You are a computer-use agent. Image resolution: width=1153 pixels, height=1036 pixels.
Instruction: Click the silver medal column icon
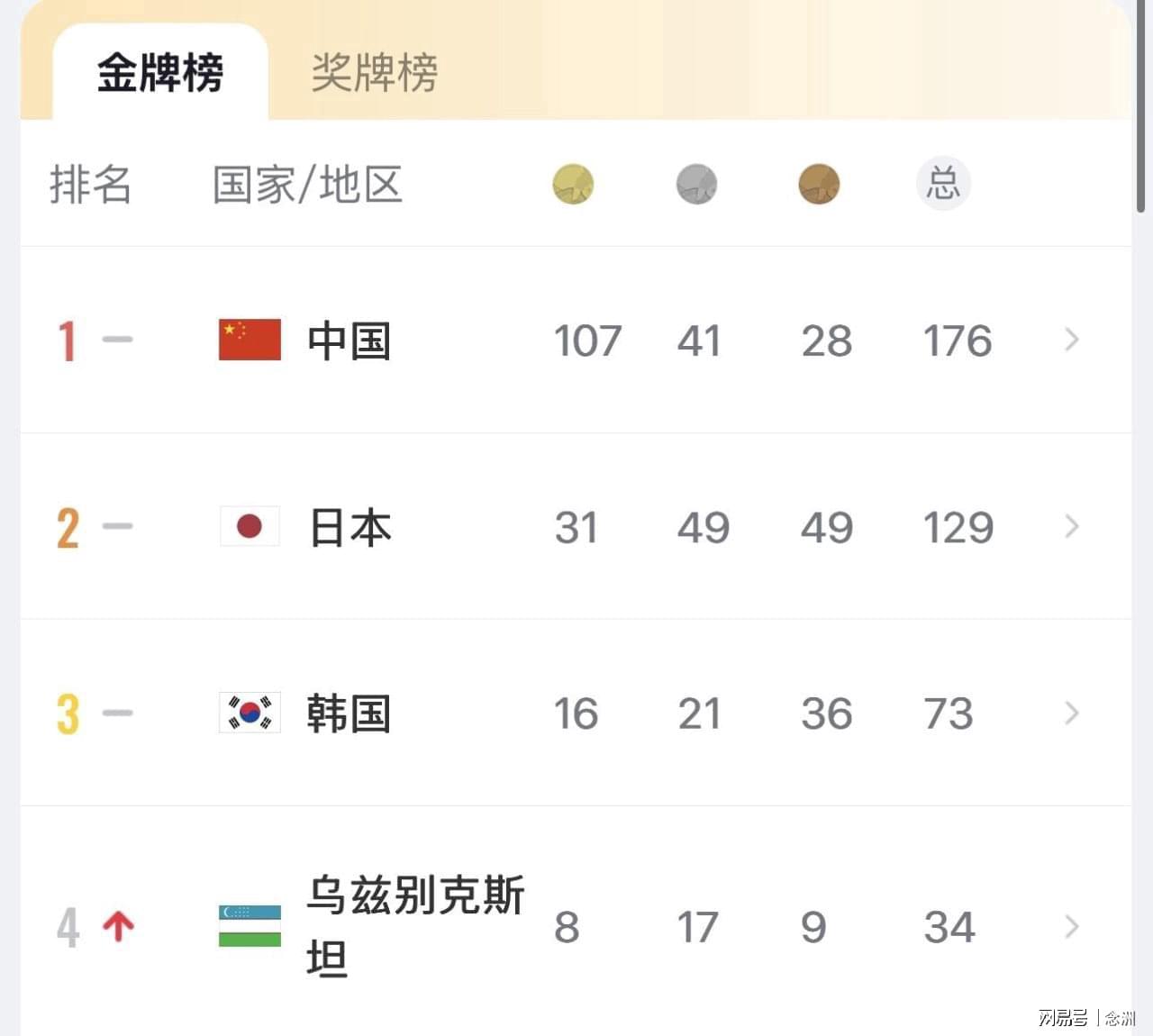coord(696,184)
